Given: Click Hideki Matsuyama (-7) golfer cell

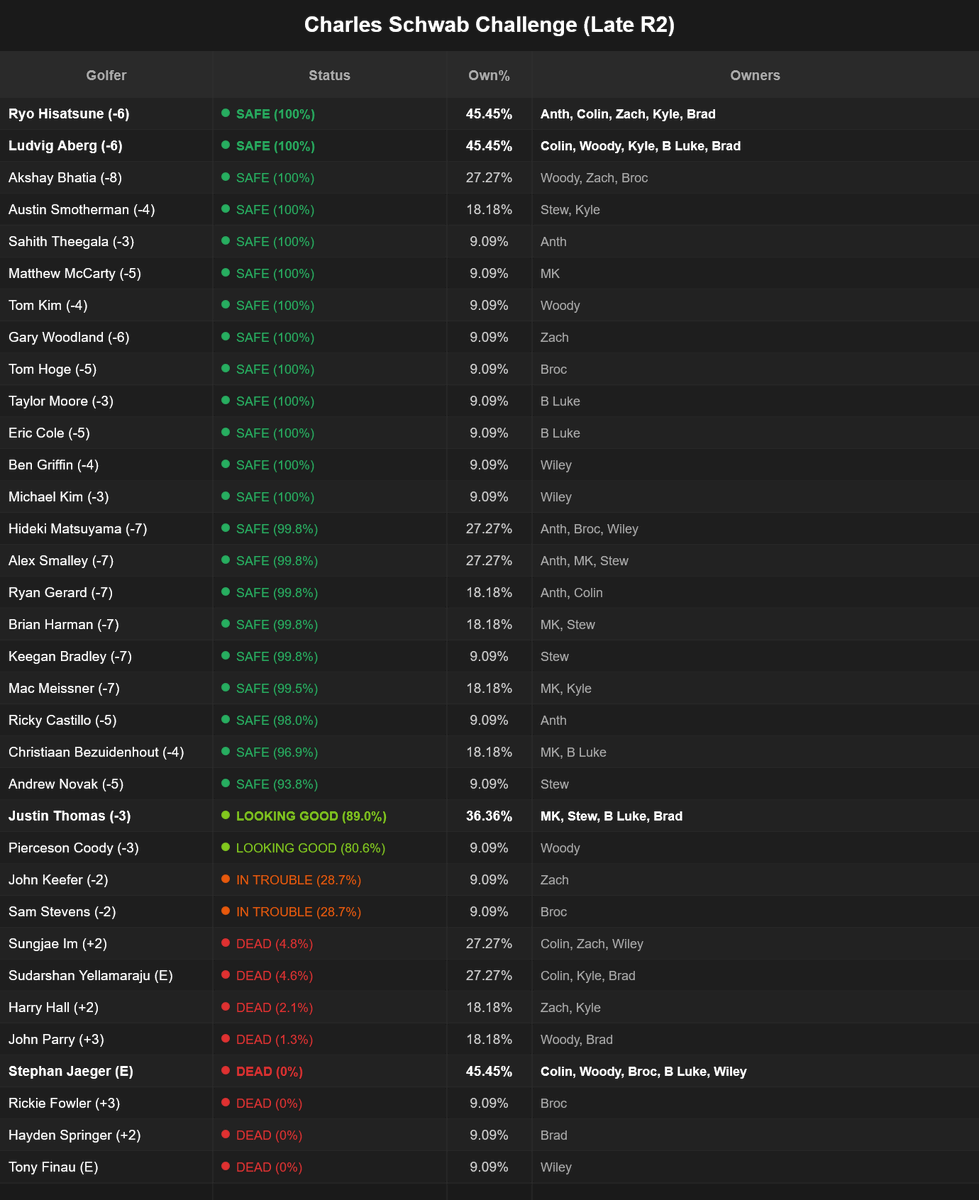Looking at the screenshot, I should pos(106,529).
